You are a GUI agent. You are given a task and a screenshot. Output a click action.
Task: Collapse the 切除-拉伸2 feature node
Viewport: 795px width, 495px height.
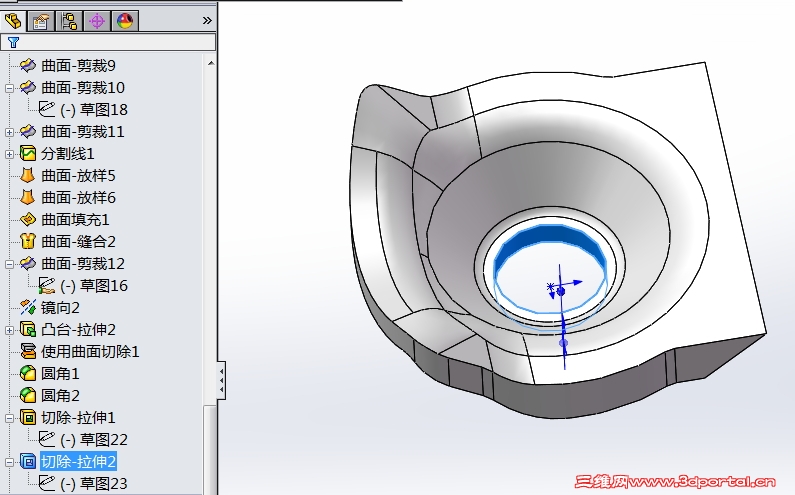click(9, 463)
